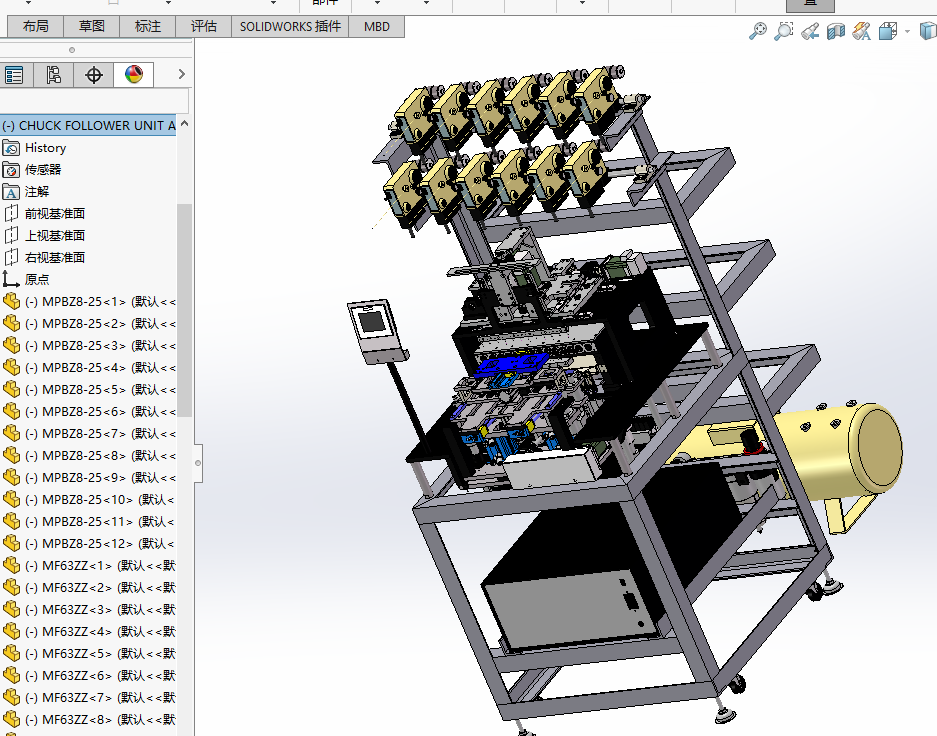The height and width of the screenshot is (736, 937).
Task: Click the Zoom to Fit magnifier icon
Action: (758, 30)
